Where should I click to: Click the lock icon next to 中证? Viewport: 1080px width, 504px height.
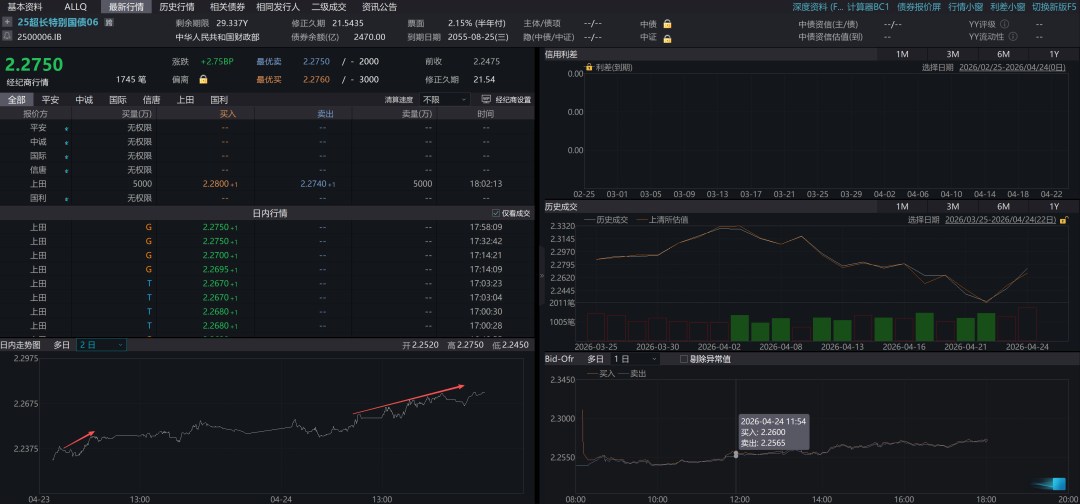pos(667,37)
